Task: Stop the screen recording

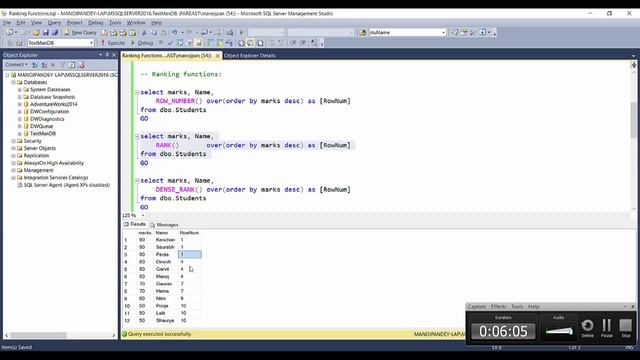Action: point(625,328)
